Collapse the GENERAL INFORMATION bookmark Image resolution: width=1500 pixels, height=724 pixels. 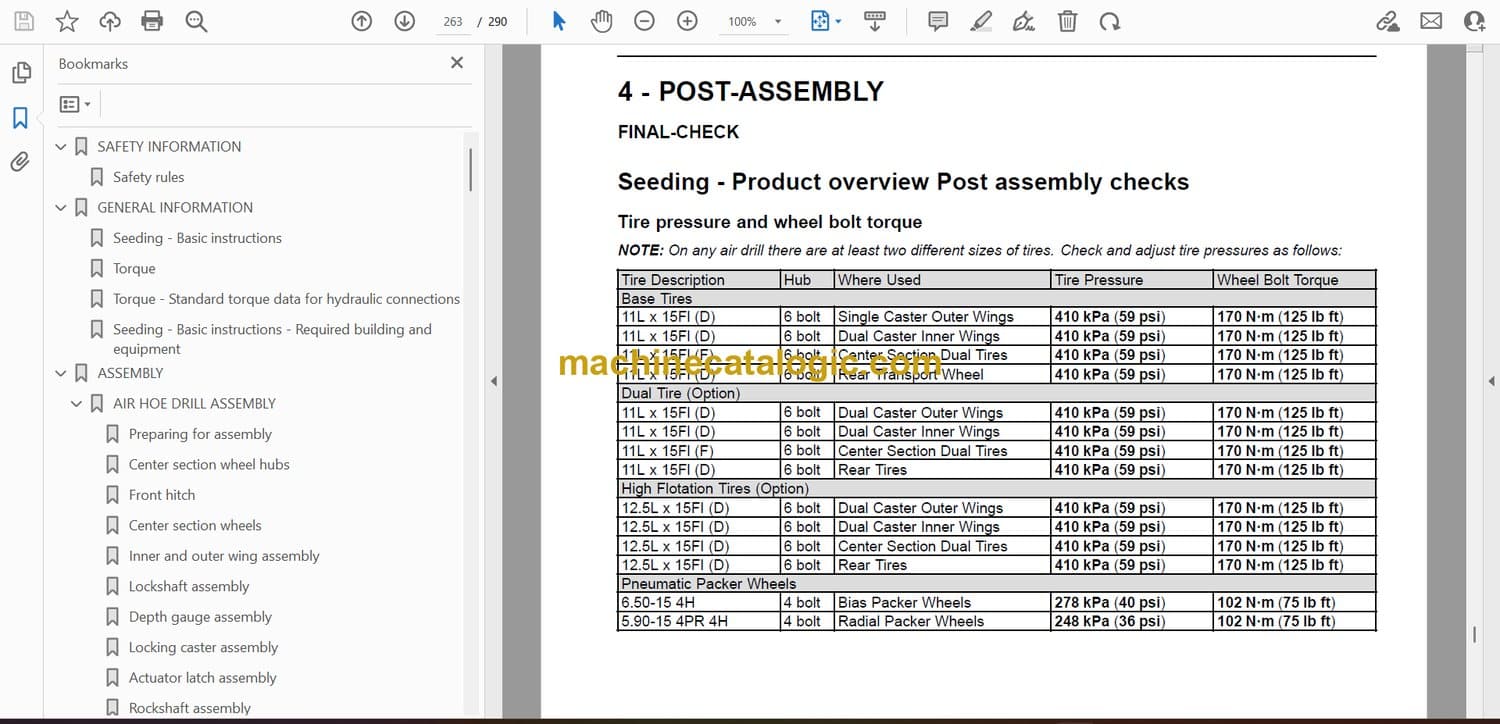point(61,208)
